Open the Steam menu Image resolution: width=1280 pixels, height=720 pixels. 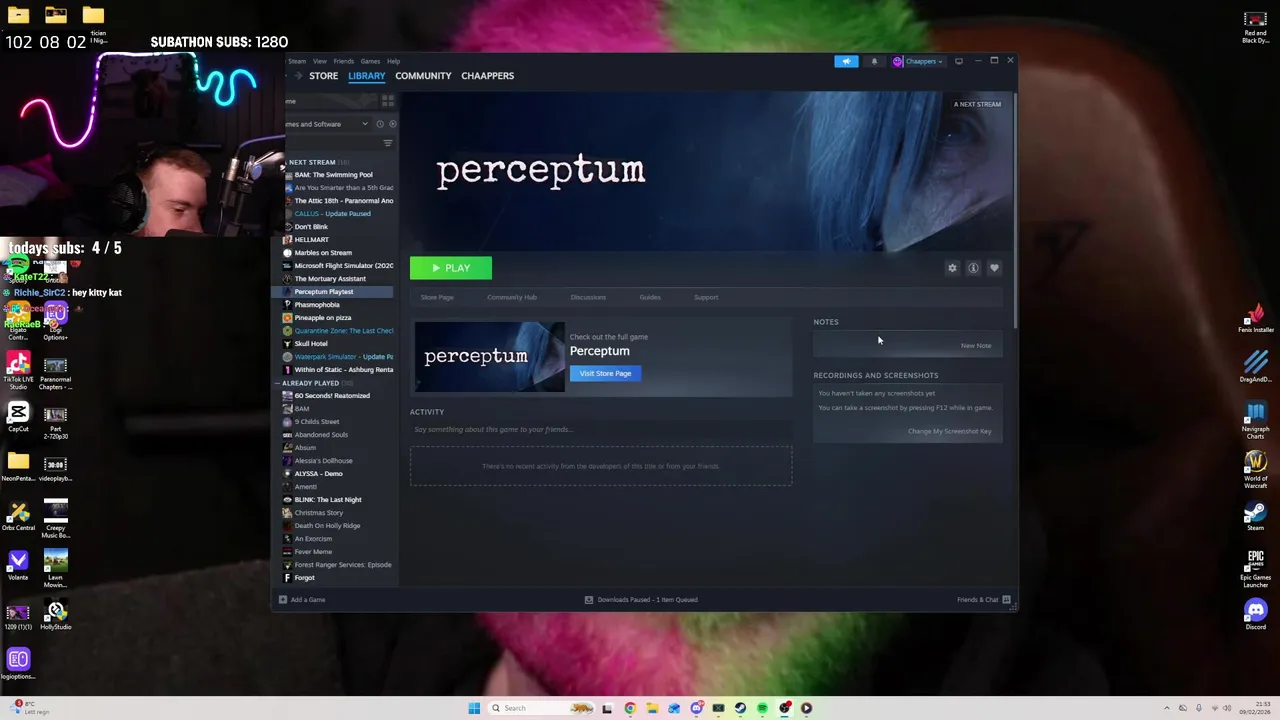tap(297, 61)
